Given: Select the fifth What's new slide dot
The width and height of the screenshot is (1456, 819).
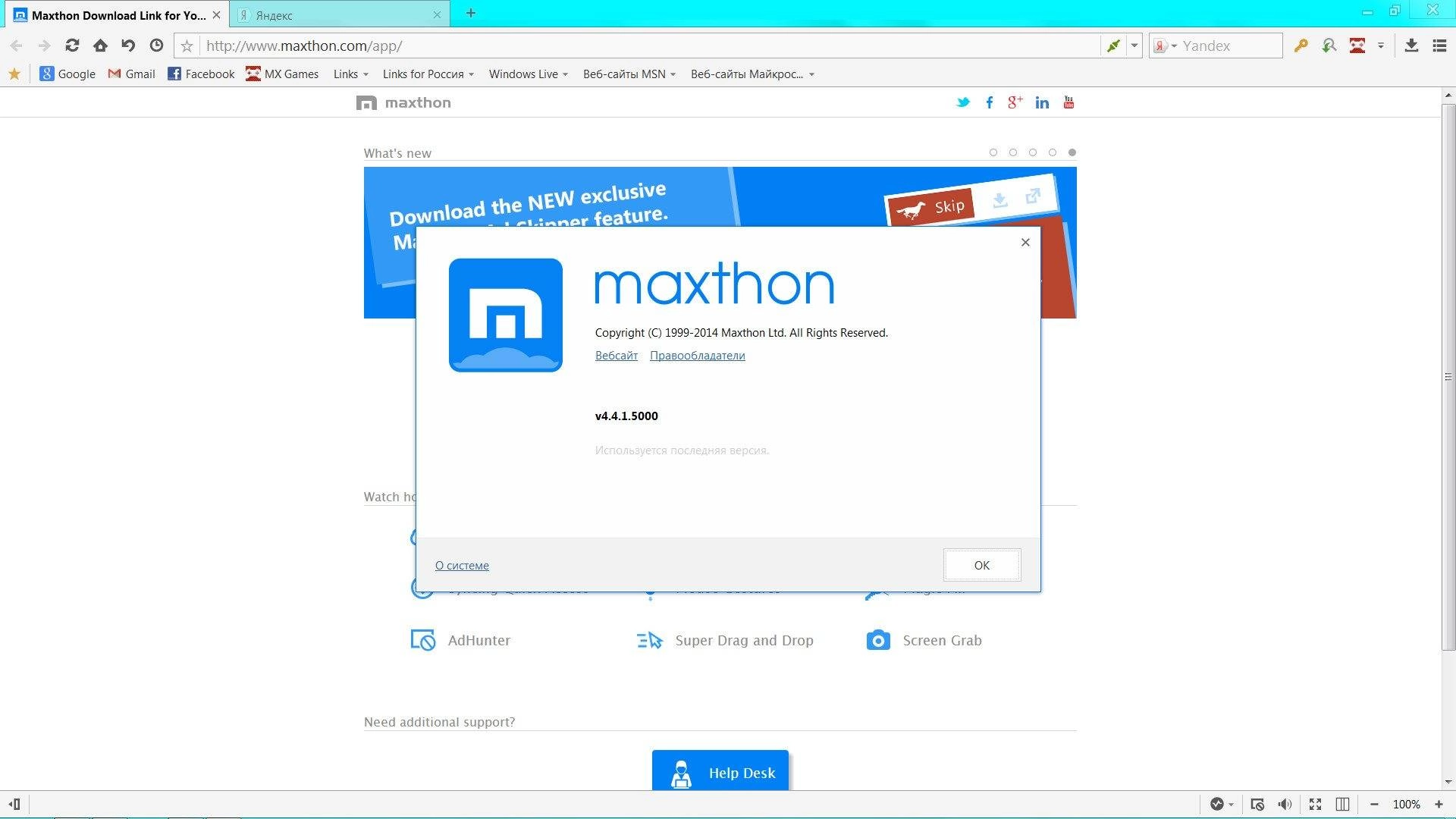Looking at the screenshot, I should coord(1072,152).
